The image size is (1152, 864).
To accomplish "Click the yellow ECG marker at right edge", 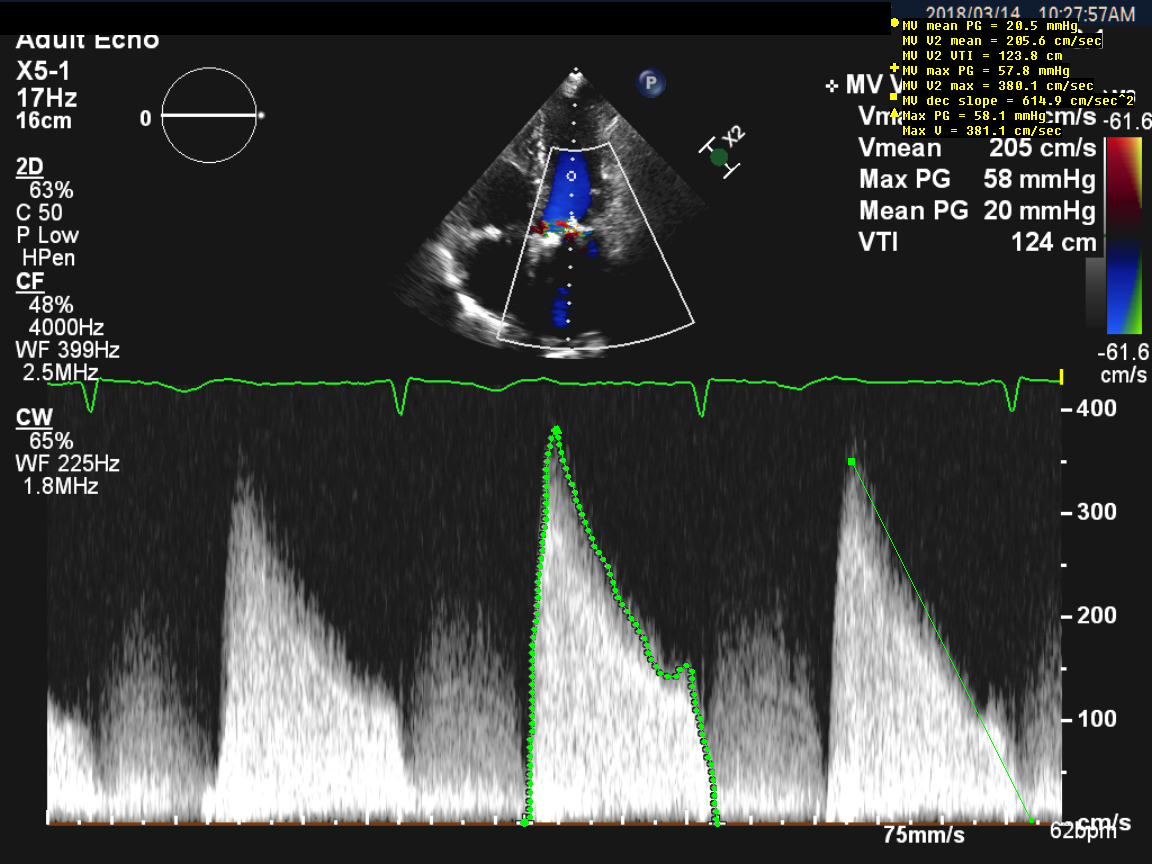I will point(1061,377).
